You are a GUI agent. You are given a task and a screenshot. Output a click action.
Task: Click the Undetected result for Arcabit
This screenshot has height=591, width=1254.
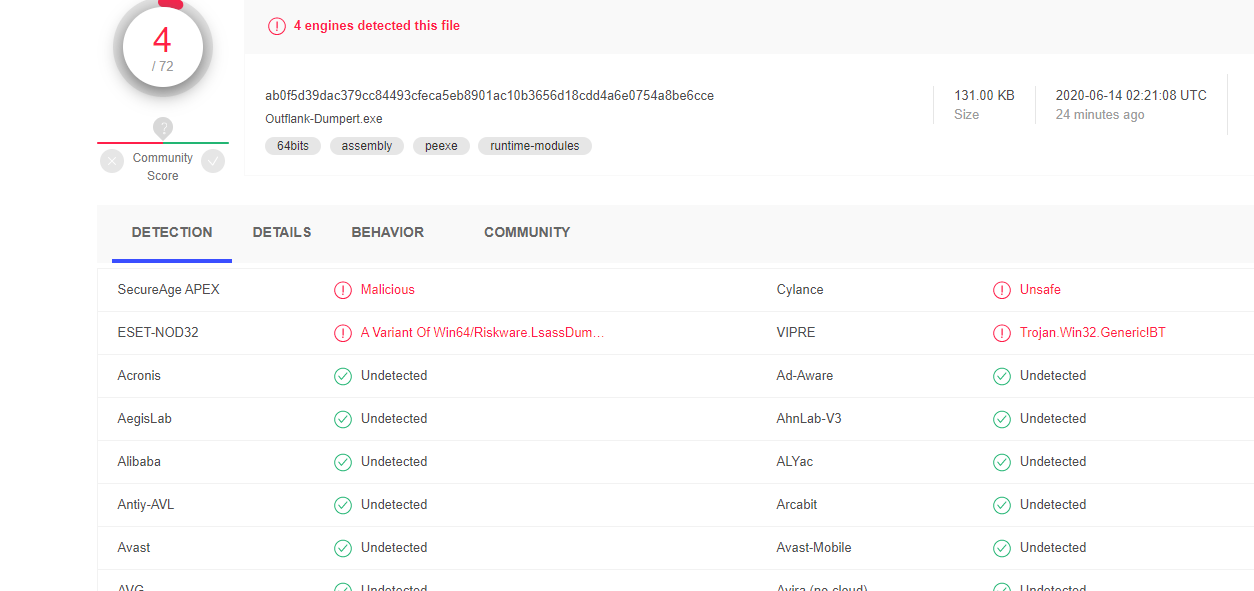click(x=1053, y=505)
